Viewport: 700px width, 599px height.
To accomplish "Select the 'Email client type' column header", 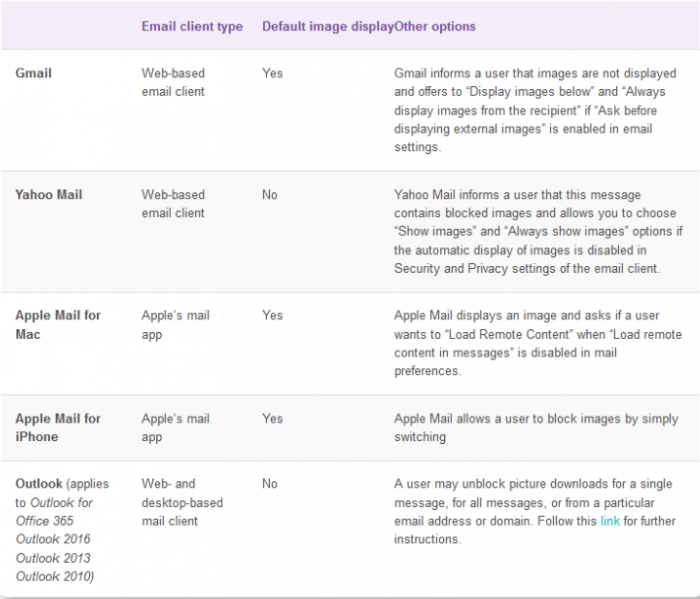I will pyautogui.click(x=192, y=26).
